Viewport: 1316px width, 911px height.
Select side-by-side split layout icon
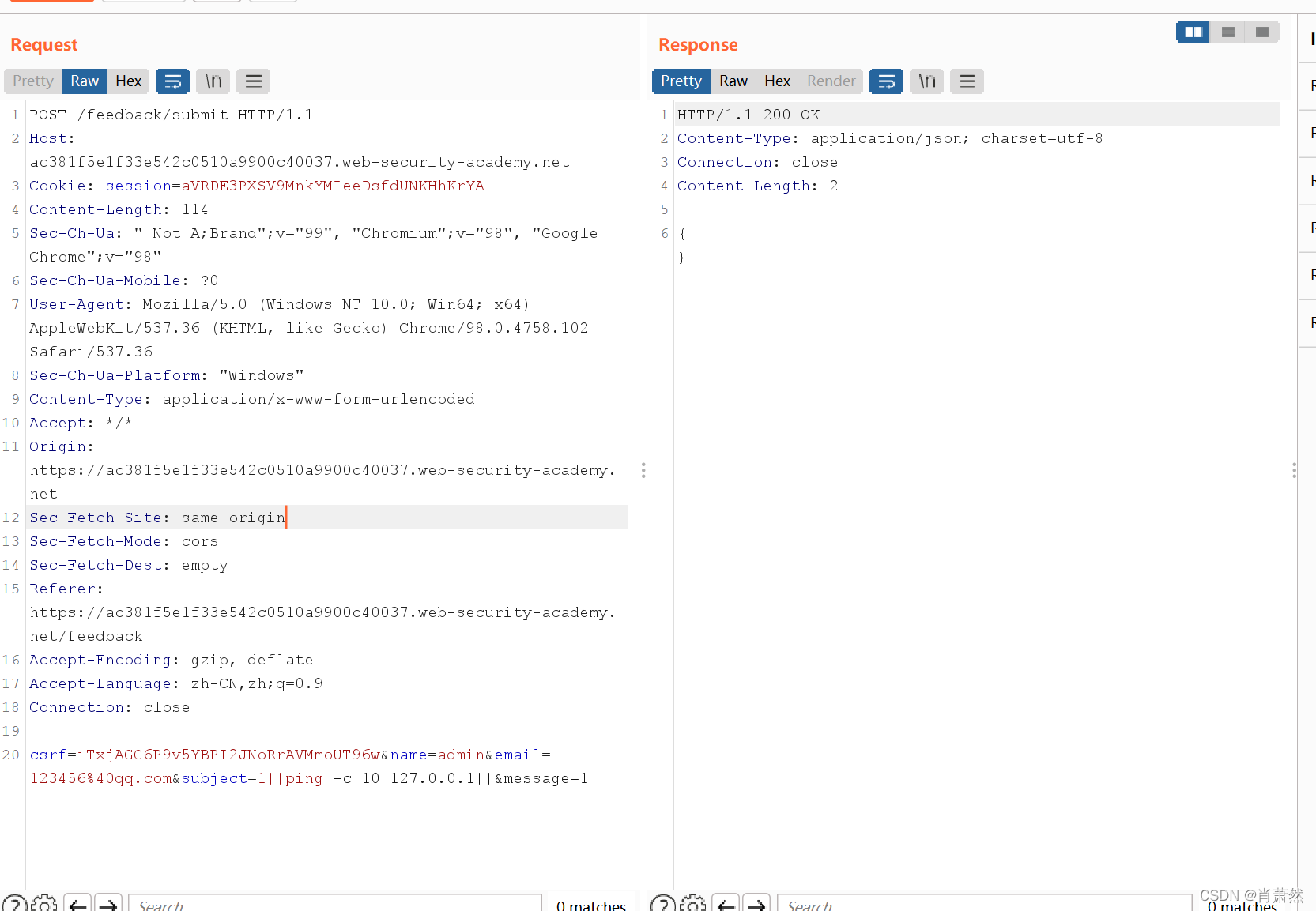(x=1193, y=32)
